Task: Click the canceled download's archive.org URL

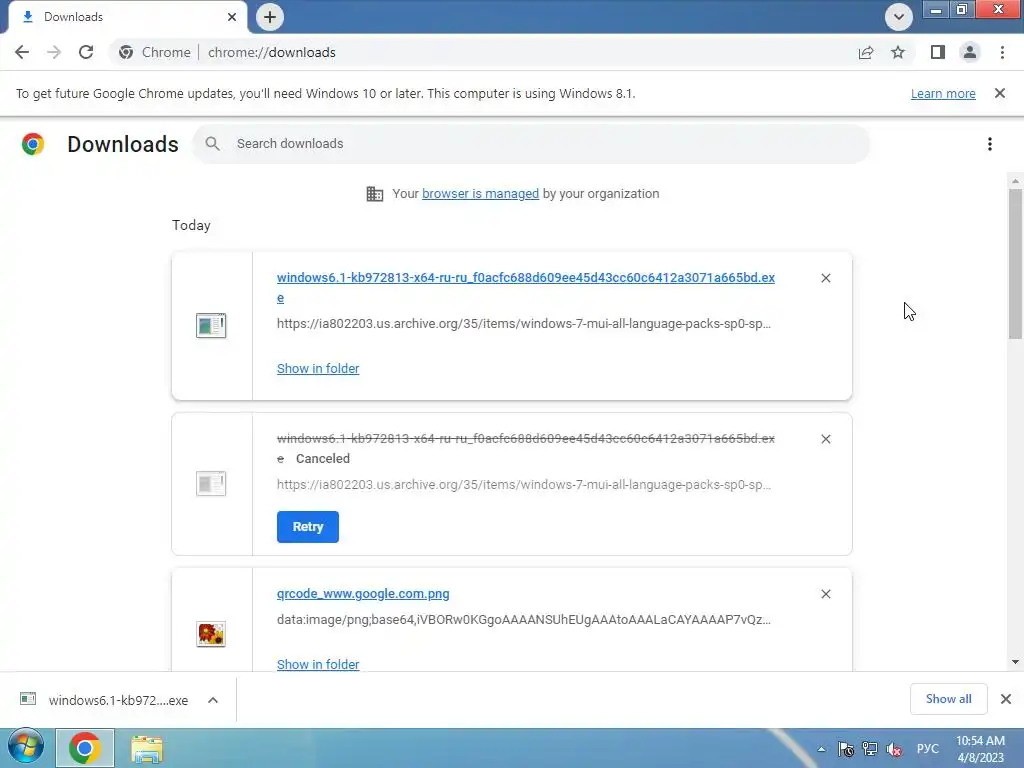Action: 524,485
